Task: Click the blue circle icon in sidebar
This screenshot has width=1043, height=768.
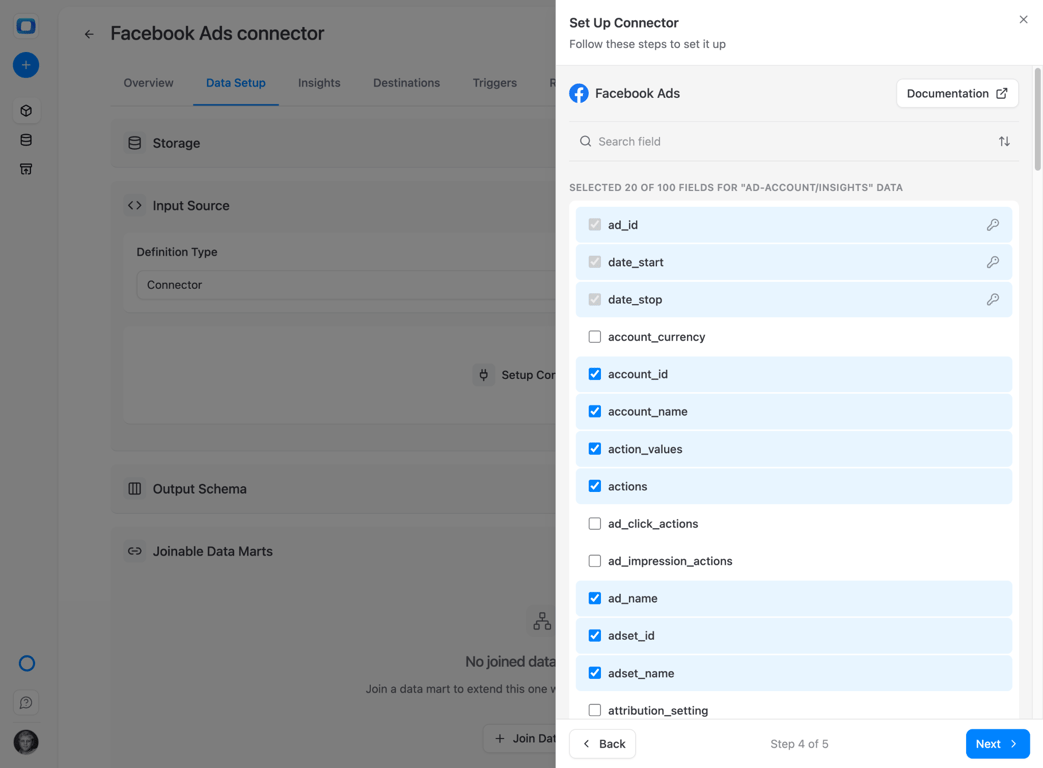Action: coord(27,663)
